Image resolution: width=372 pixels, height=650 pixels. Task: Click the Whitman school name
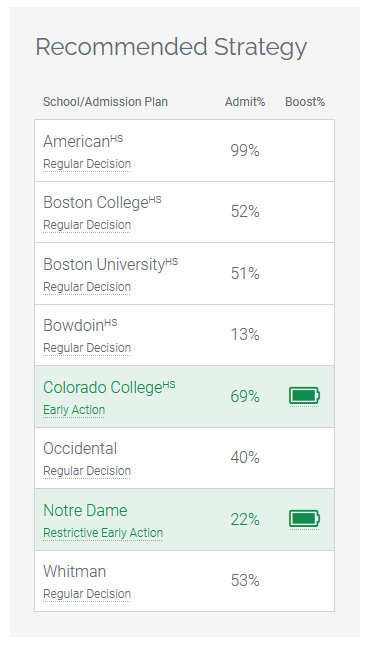click(75, 571)
